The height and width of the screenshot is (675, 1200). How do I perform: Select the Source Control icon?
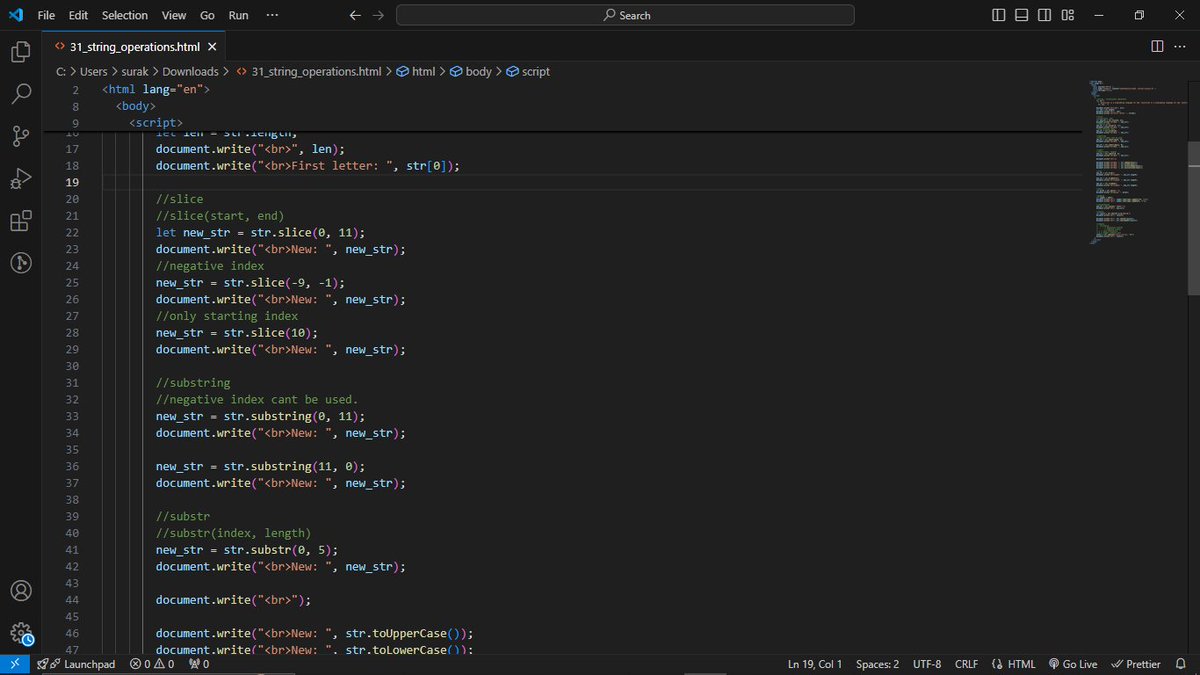tap(21, 136)
